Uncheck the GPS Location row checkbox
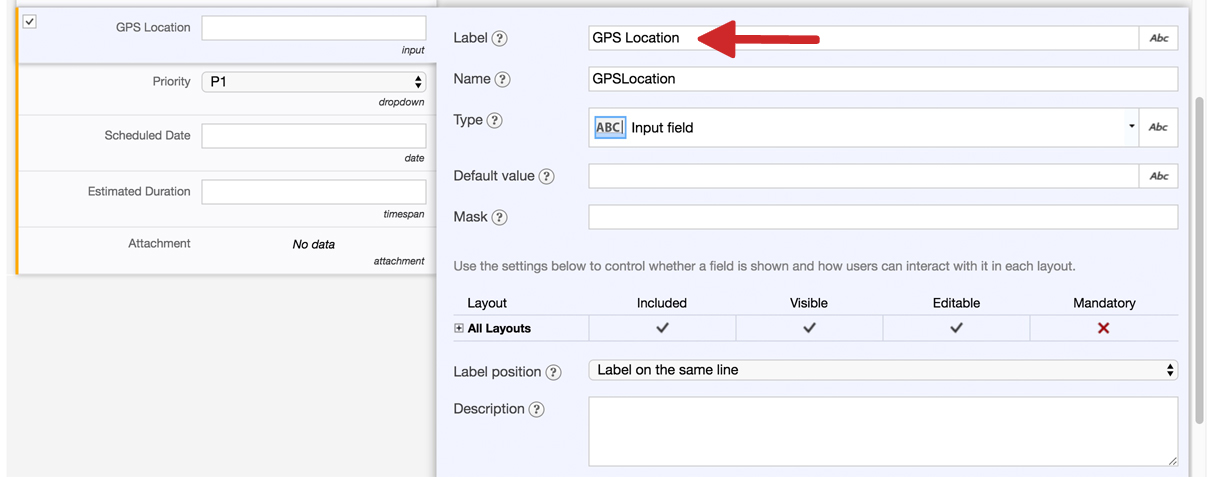This screenshot has width=1220, height=477. [x=30, y=21]
